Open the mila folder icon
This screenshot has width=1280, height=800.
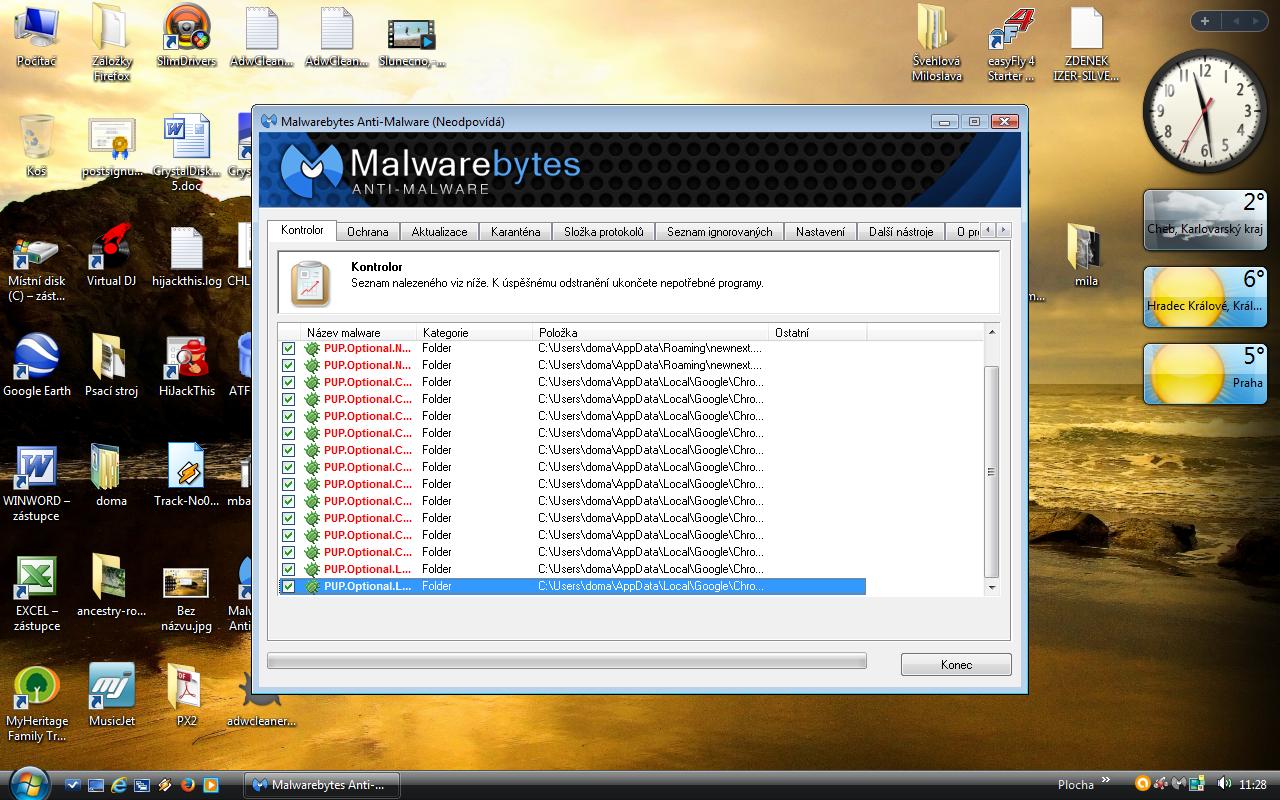pyautogui.click(x=1086, y=256)
